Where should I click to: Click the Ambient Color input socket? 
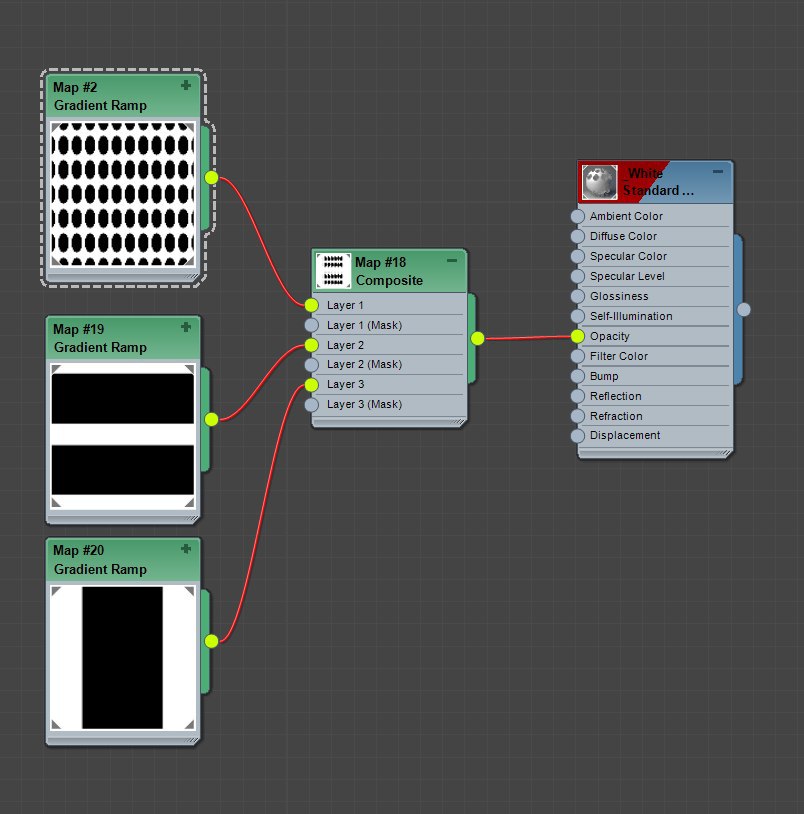click(578, 216)
